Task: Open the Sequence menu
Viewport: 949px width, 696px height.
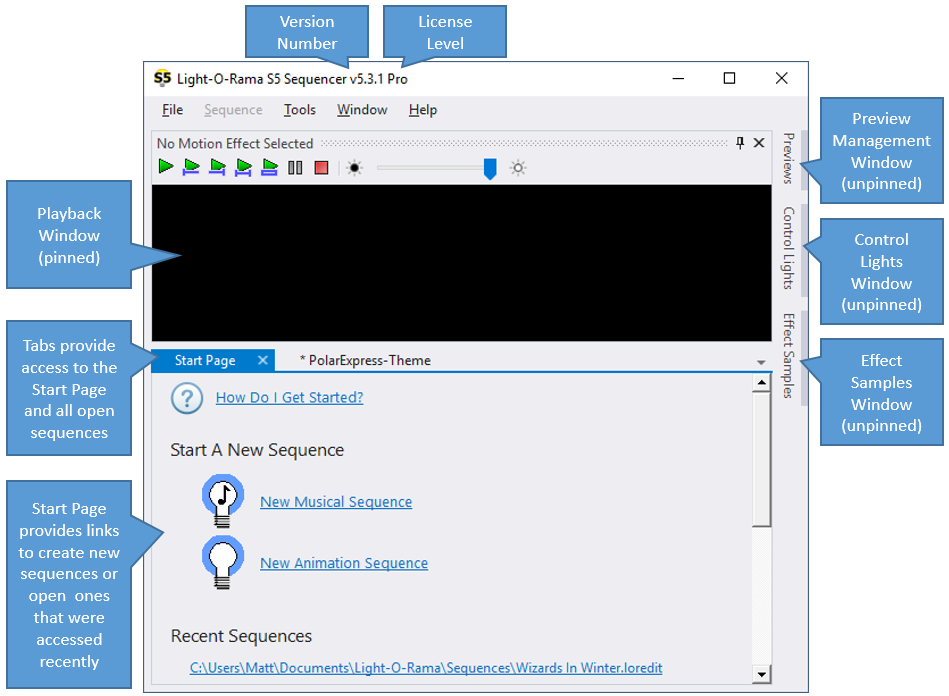Action: coord(233,110)
